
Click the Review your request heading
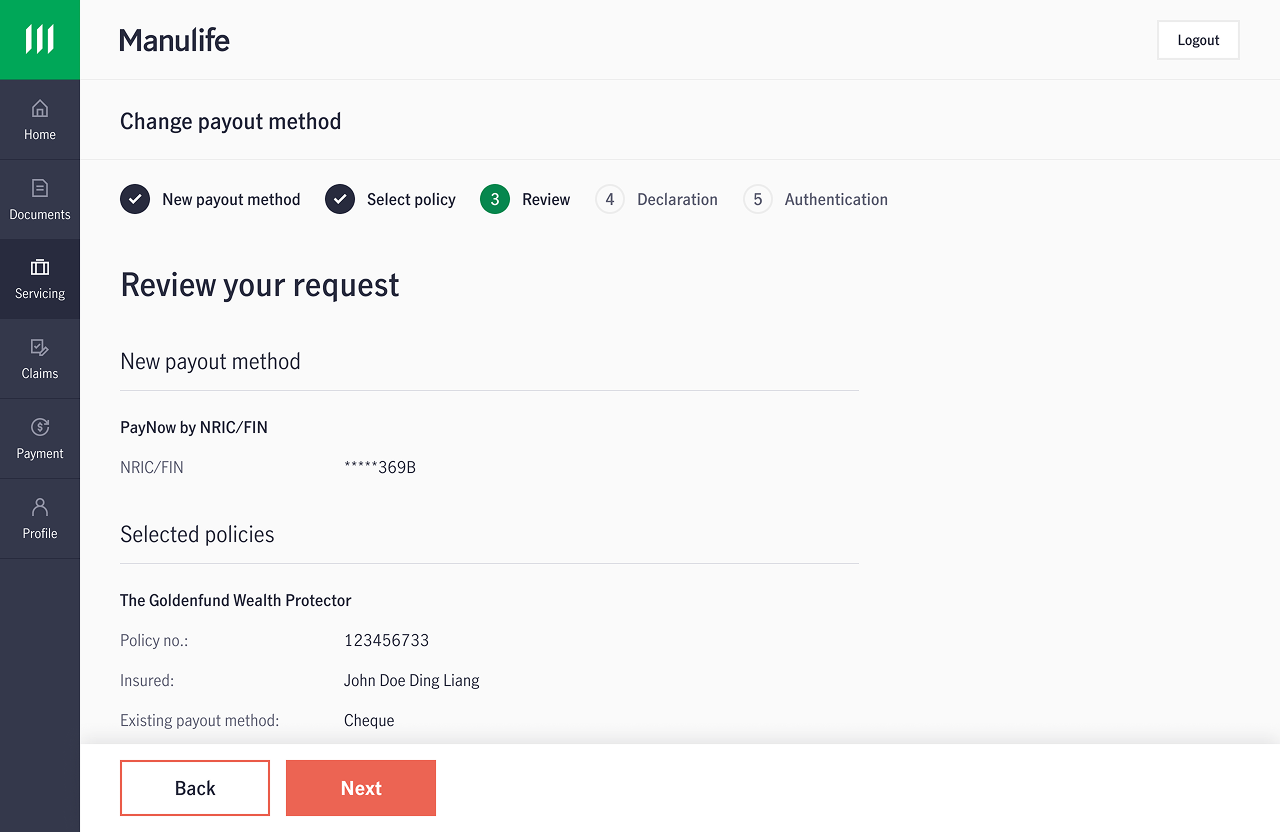pos(260,285)
